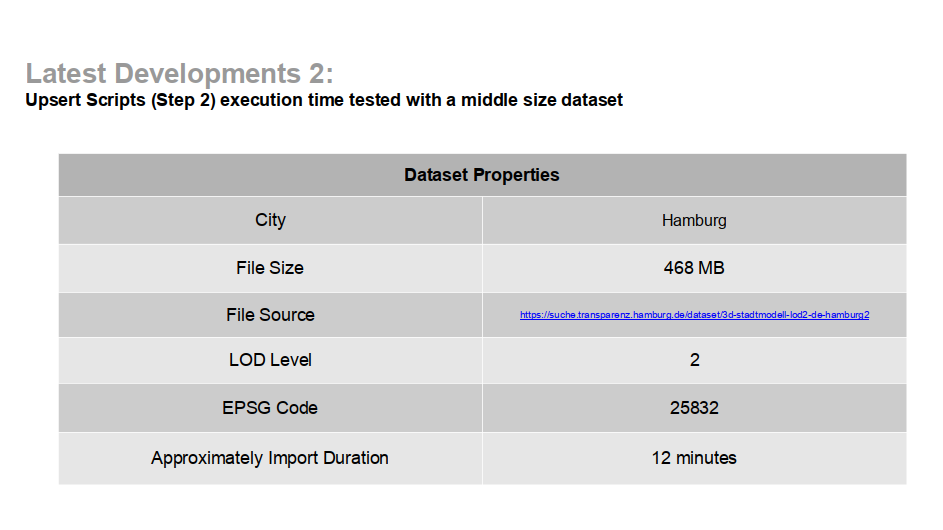Screen dimensions: 943x530
Task: Click the word Hamburg in the table
Action: pos(694,220)
